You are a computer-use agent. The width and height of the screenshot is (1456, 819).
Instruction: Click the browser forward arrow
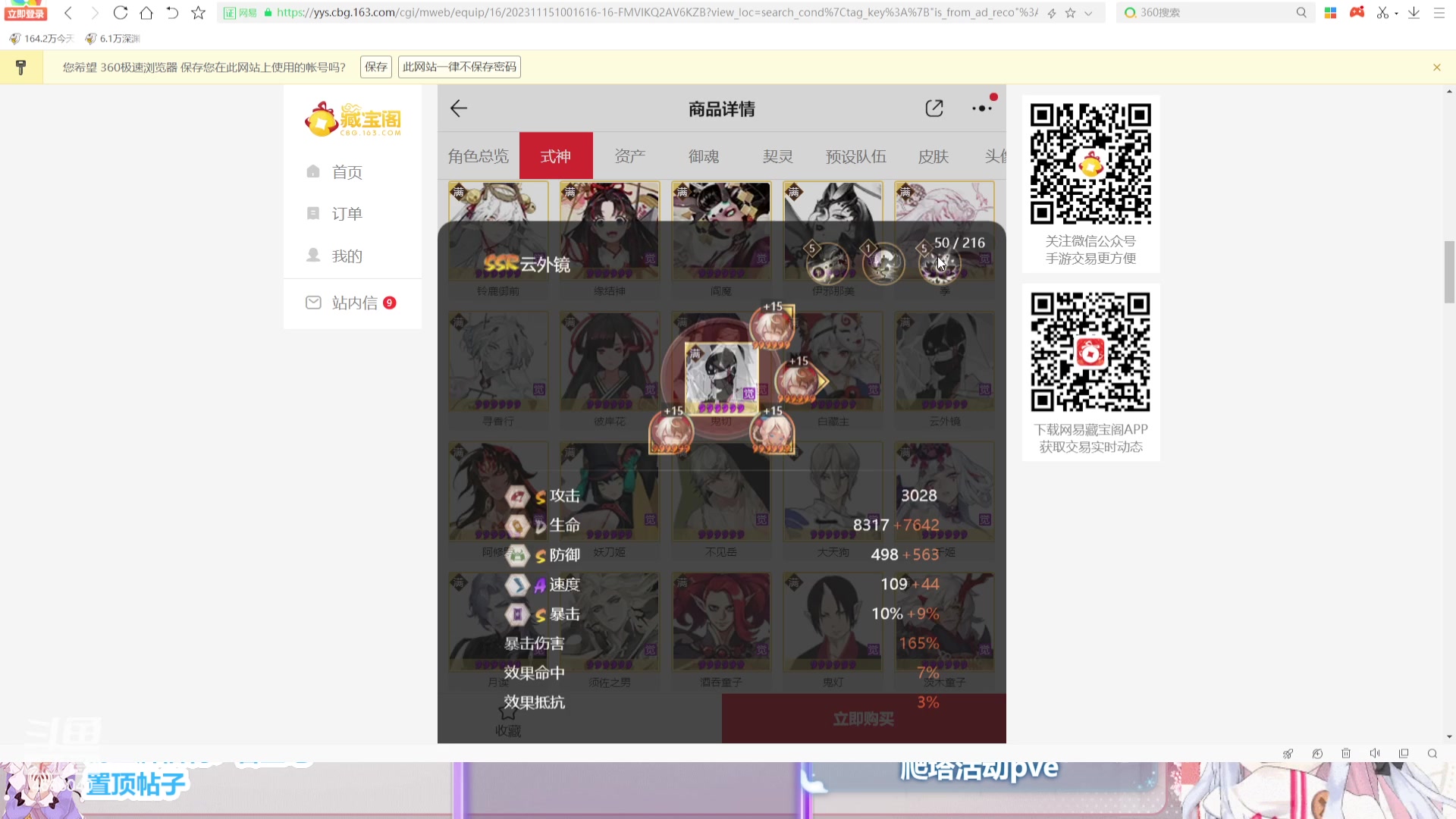(95, 13)
